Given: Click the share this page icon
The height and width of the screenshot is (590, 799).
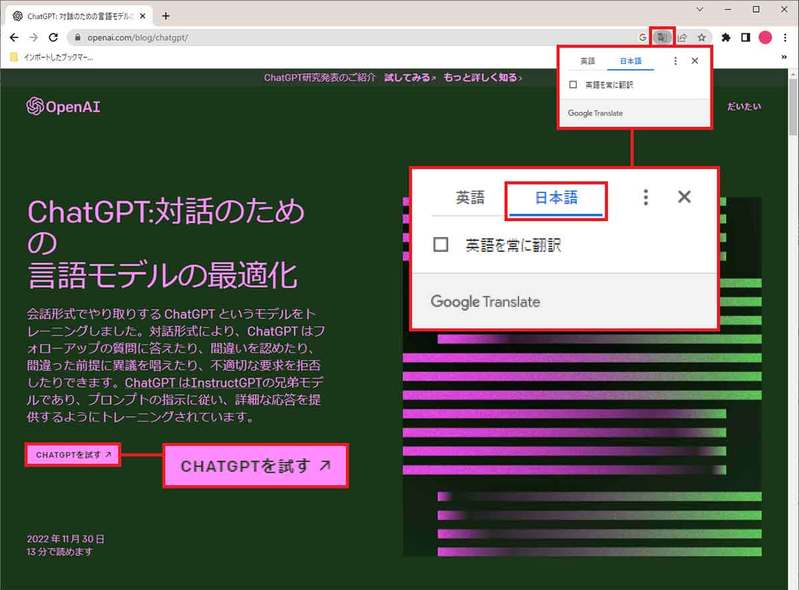Looking at the screenshot, I should [682, 37].
